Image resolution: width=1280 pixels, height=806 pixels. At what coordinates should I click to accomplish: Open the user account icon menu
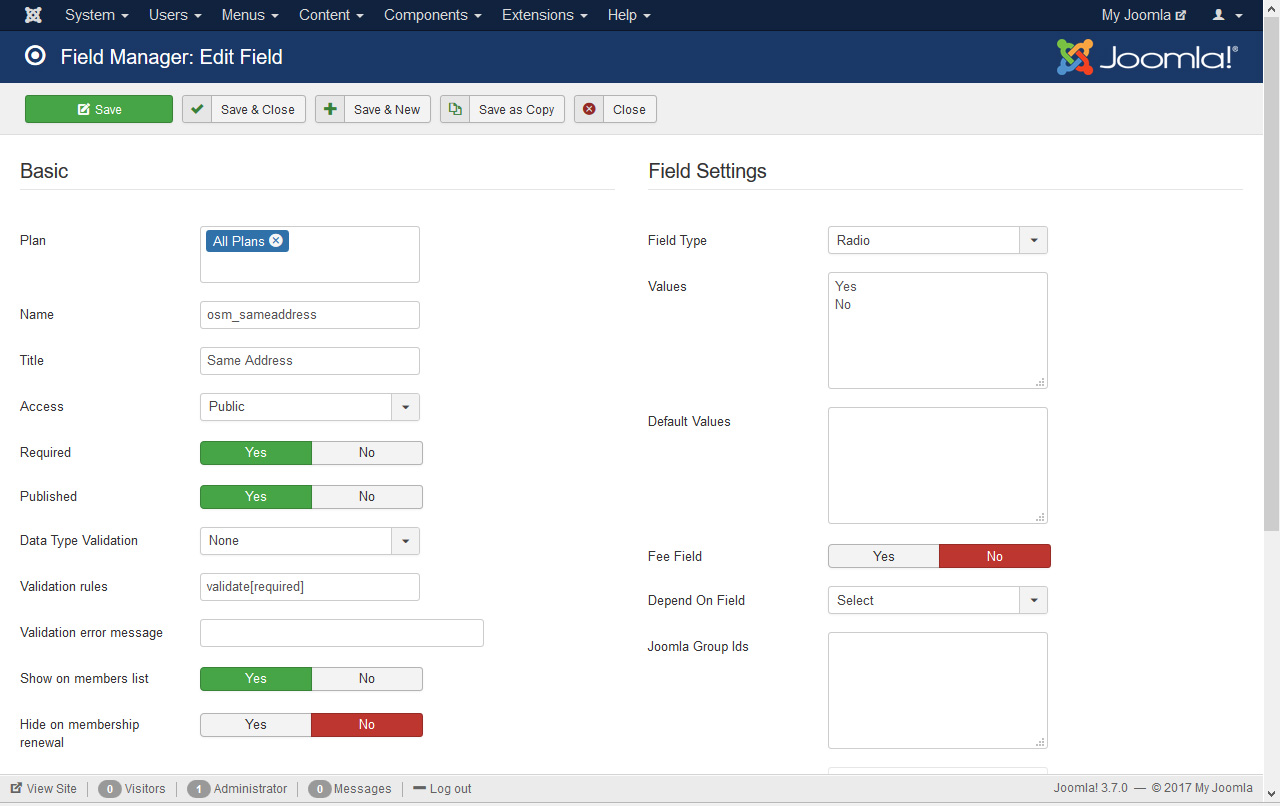1227,15
